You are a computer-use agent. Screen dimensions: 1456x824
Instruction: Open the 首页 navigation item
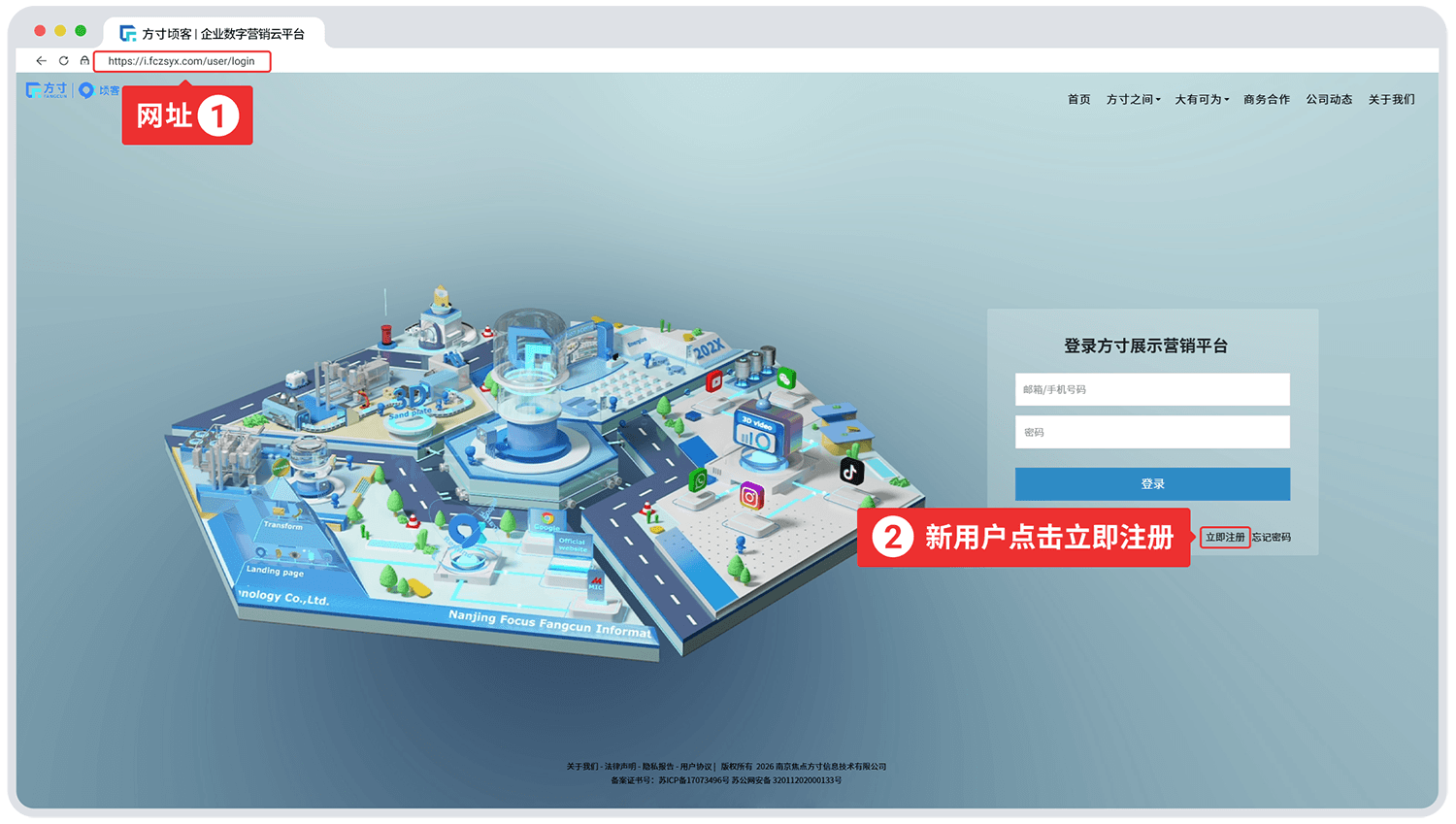(1078, 99)
